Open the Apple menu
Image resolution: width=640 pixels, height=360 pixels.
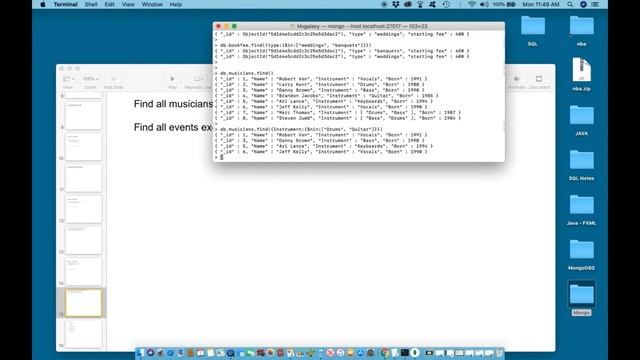point(43,4)
